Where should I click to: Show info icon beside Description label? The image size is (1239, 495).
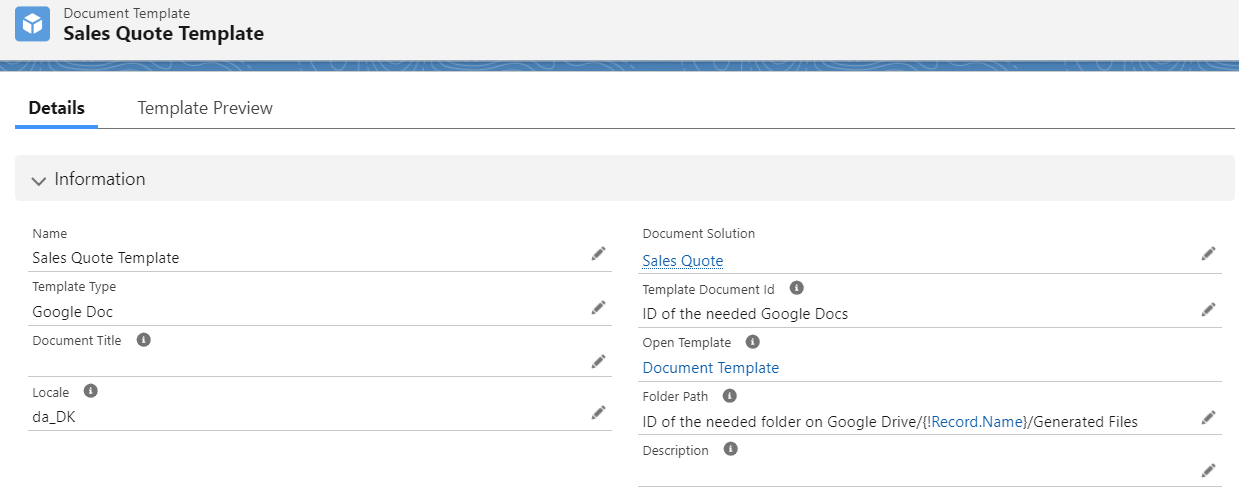(731, 449)
